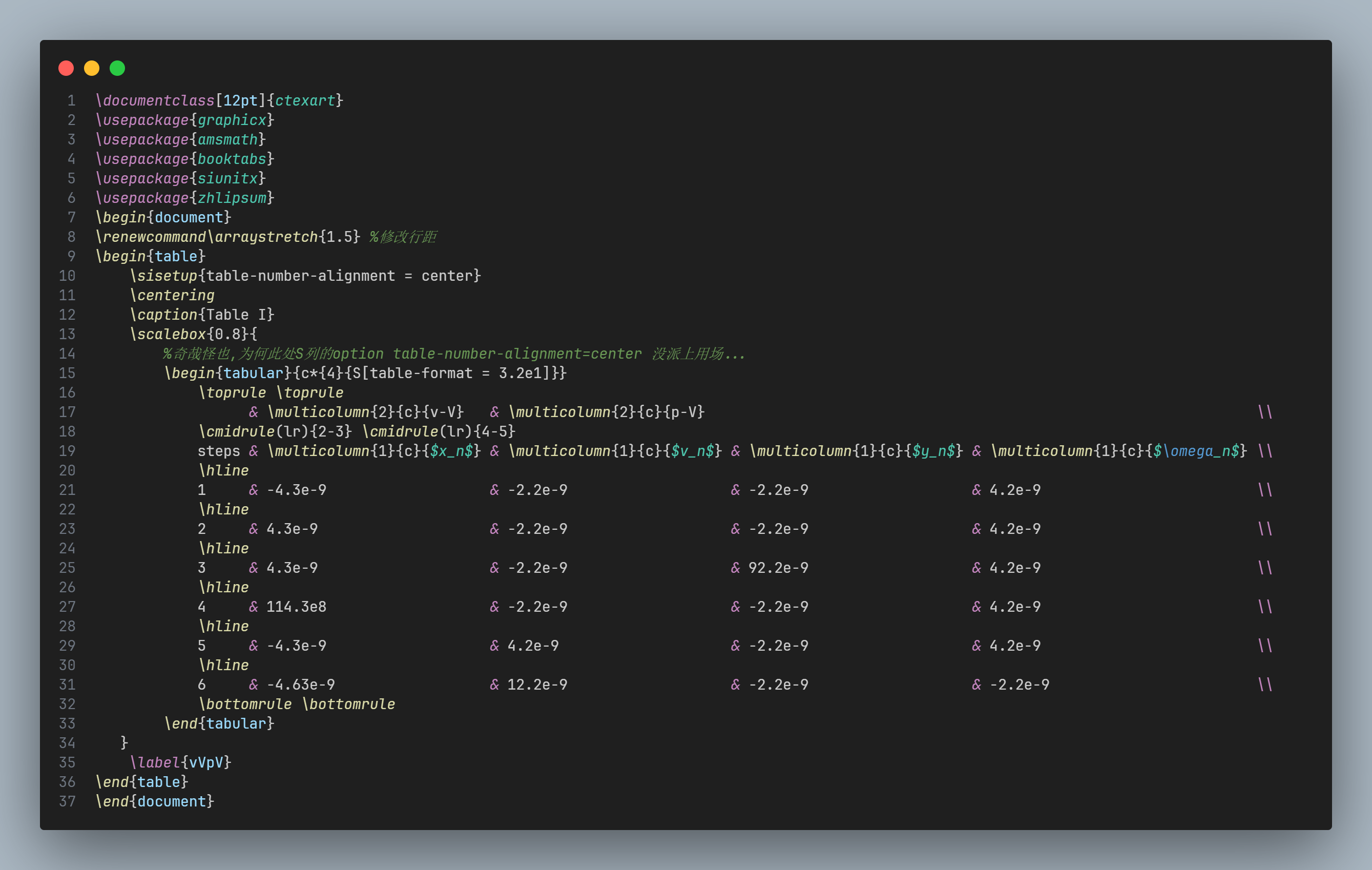
Task: Click the \sisetup command on line 10
Action: (163, 276)
